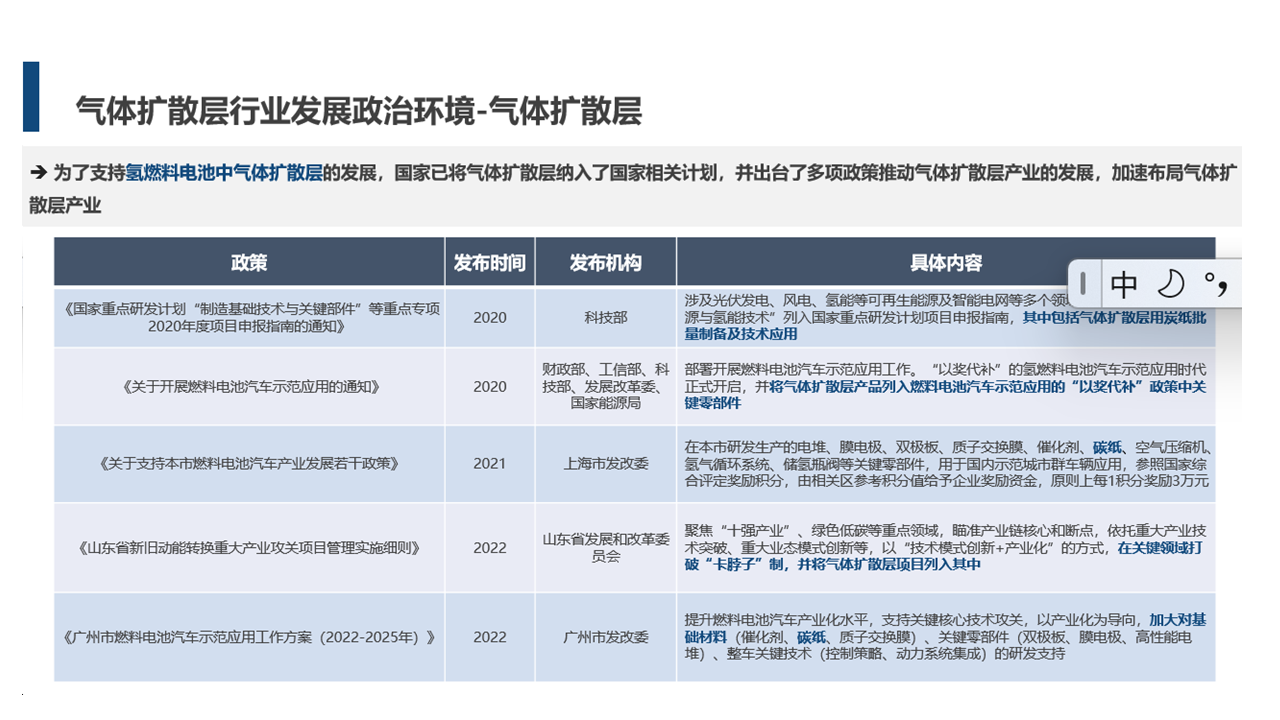The width and height of the screenshot is (1280, 720).
Task: Click the 2021 release year cell
Action: tap(489, 463)
